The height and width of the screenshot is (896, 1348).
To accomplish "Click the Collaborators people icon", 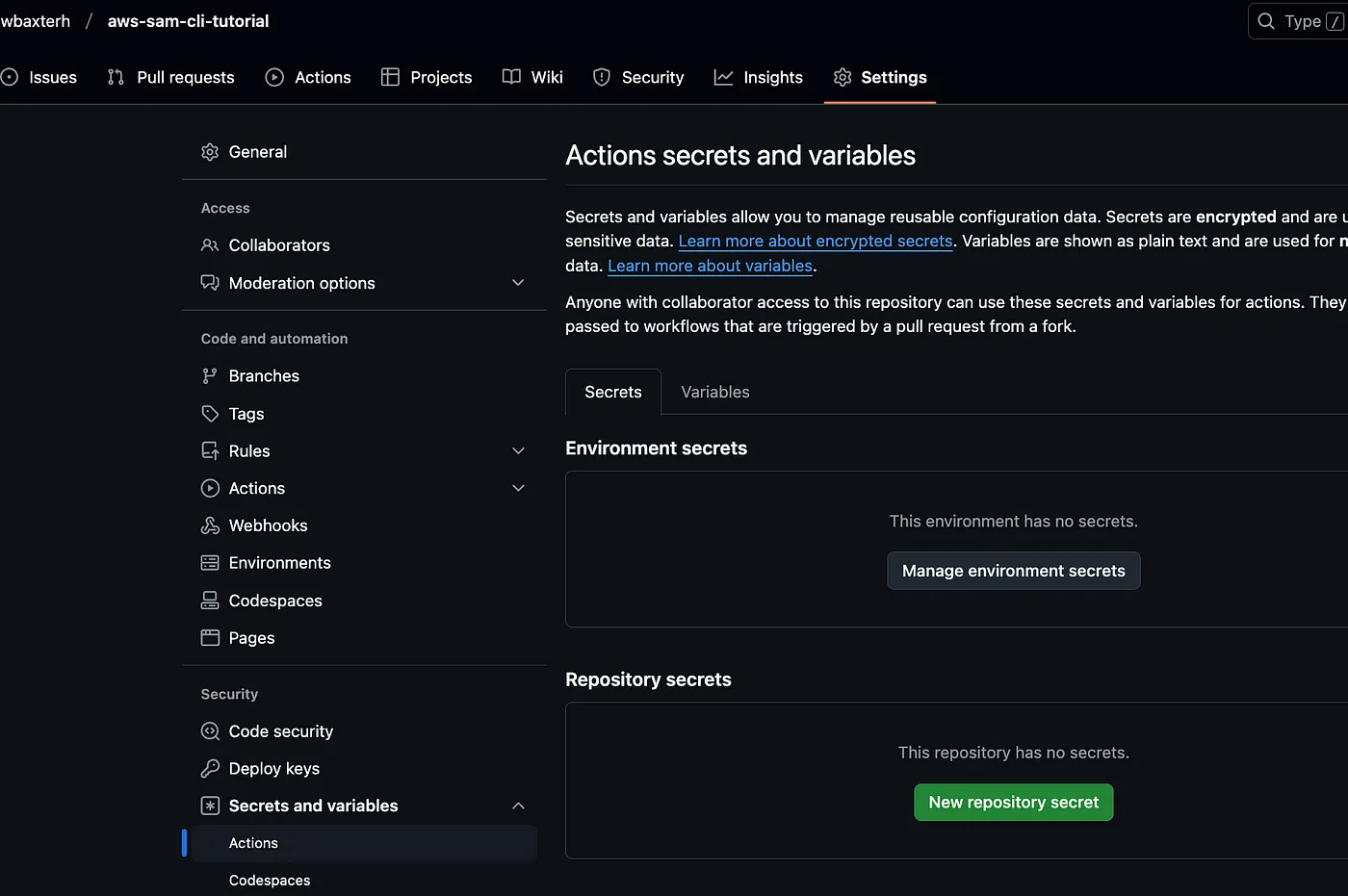I will click(210, 245).
